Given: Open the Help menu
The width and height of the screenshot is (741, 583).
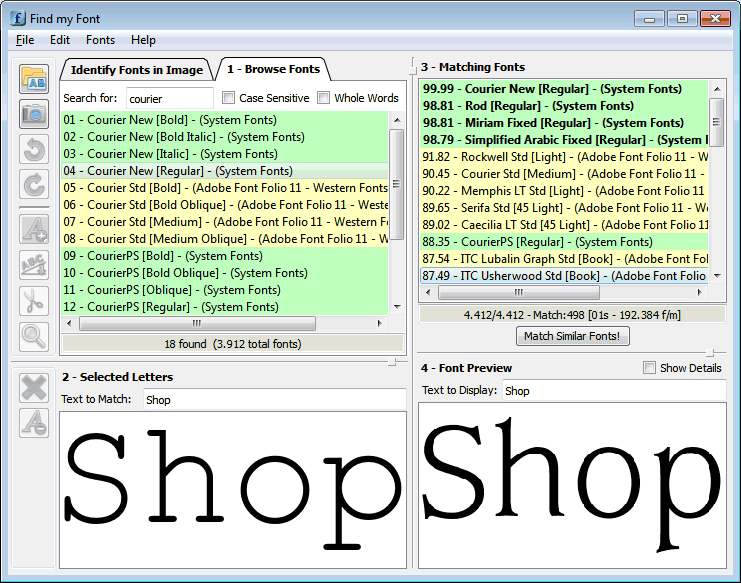Looking at the screenshot, I should [143, 40].
